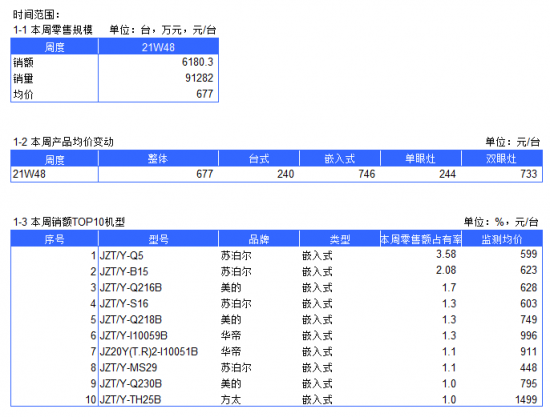This screenshot has height=417, width=550.
Task: Click the 单位：%，元/台 unit label
Action: point(501,222)
